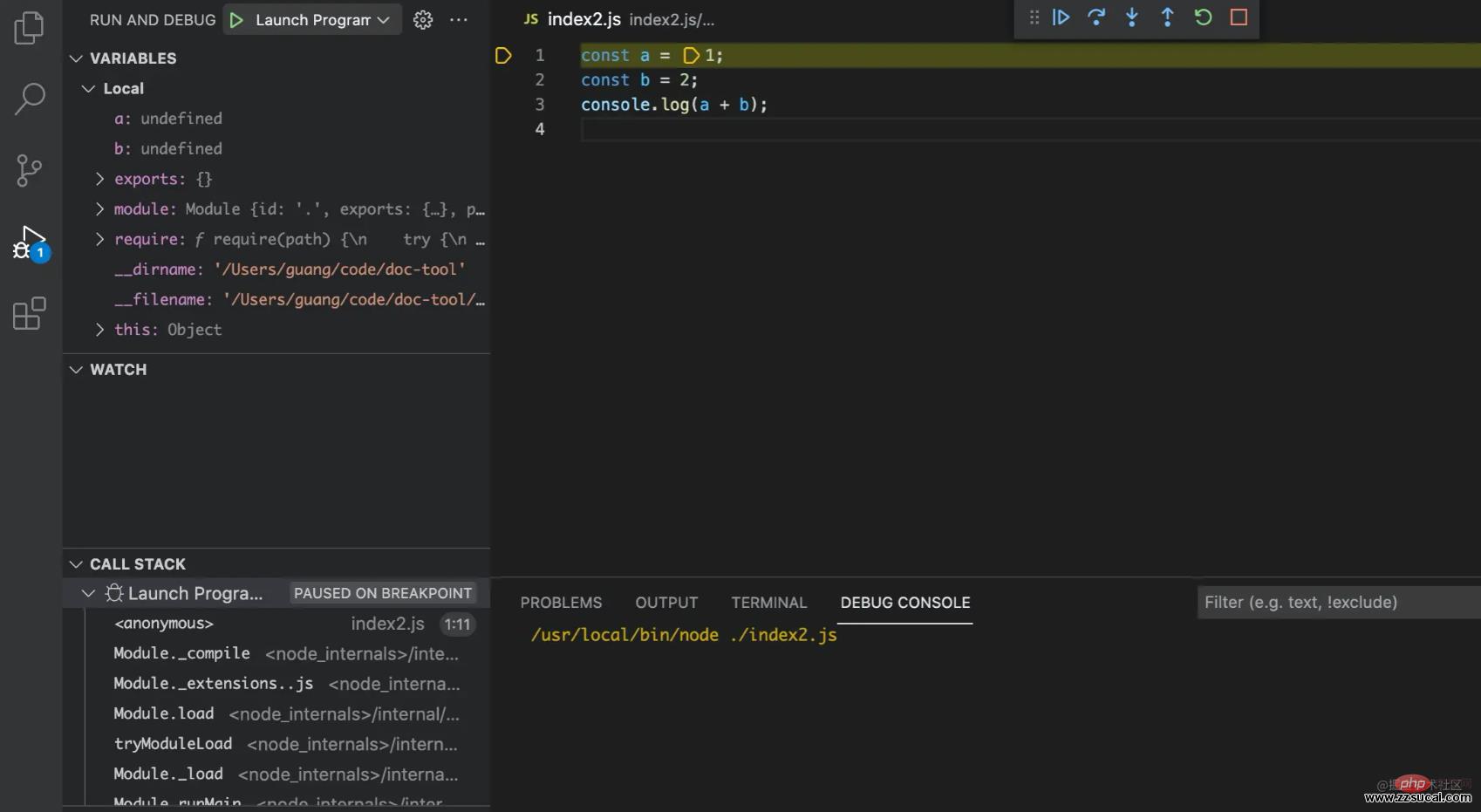Screen dimensions: 1481x812
Task: Step into in debug toolbar
Action: (x=1132, y=17)
